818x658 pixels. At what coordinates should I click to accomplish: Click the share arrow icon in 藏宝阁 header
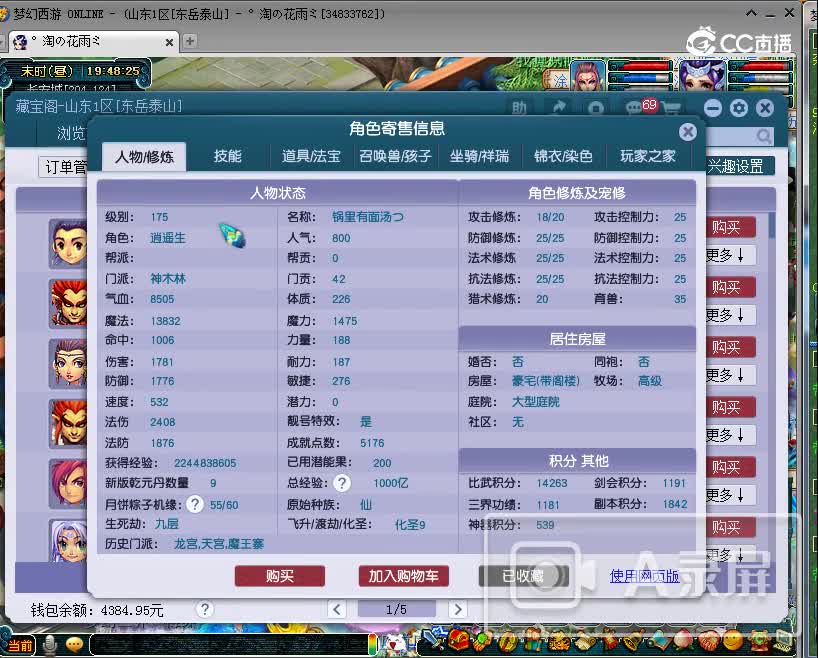[559, 107]
